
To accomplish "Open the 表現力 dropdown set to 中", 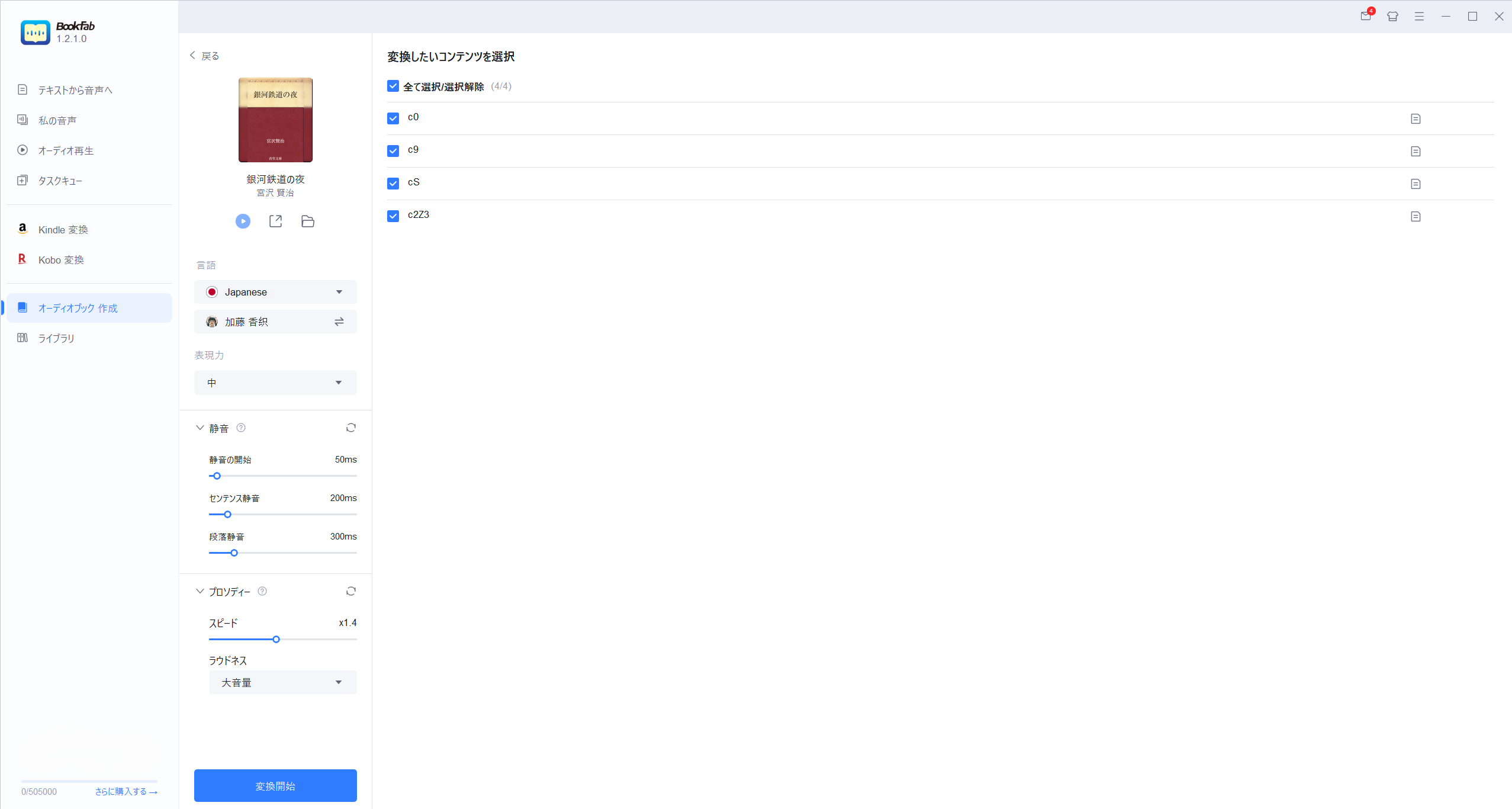I will pos(275,383).
